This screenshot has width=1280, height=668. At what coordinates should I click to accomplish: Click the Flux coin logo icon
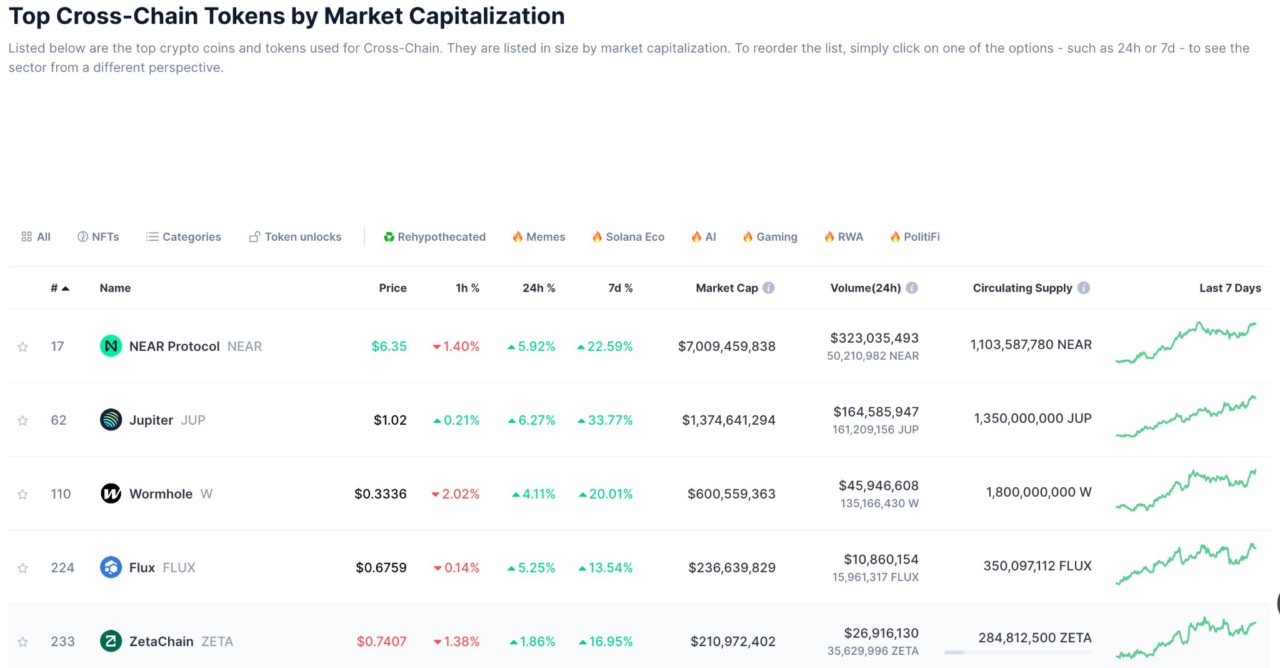pos(111,568)
